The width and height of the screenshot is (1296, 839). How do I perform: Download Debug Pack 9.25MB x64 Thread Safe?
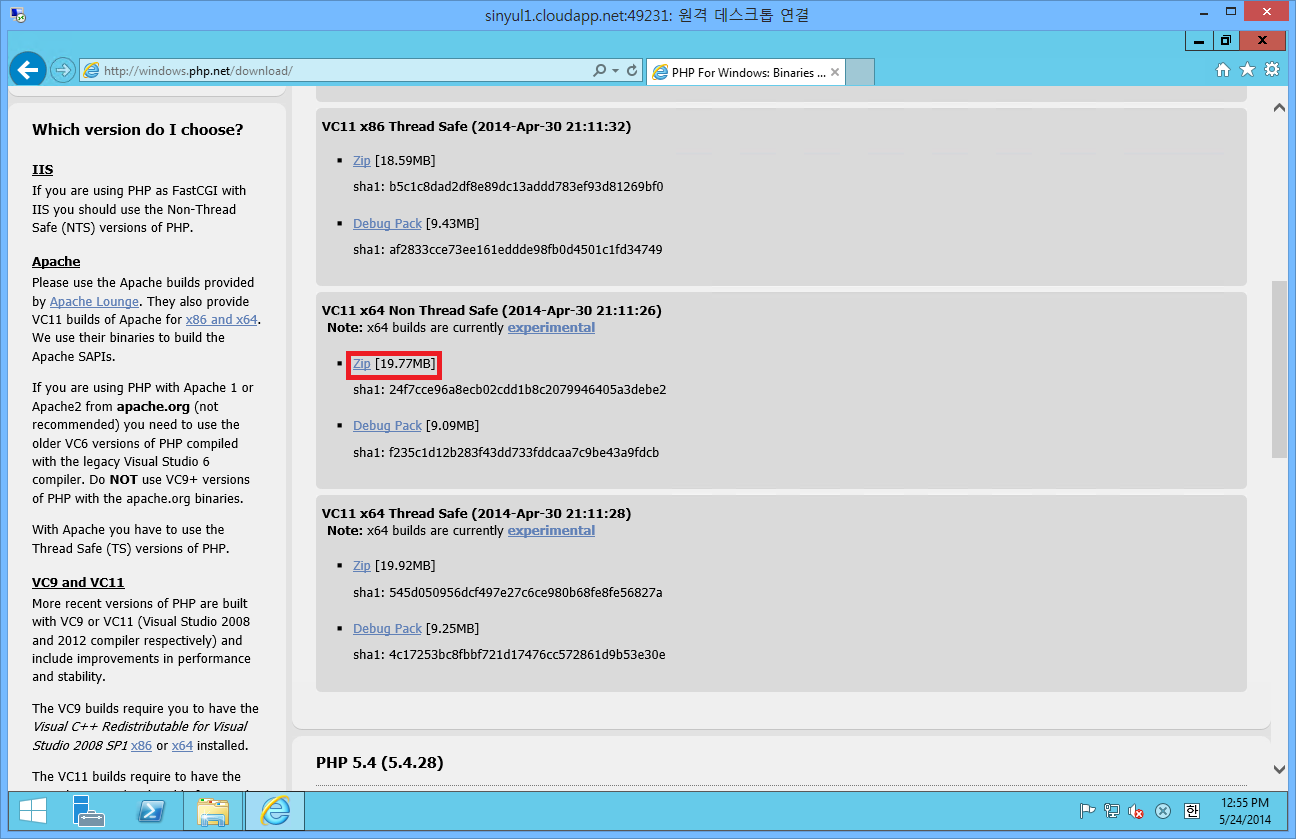point(387,629)
